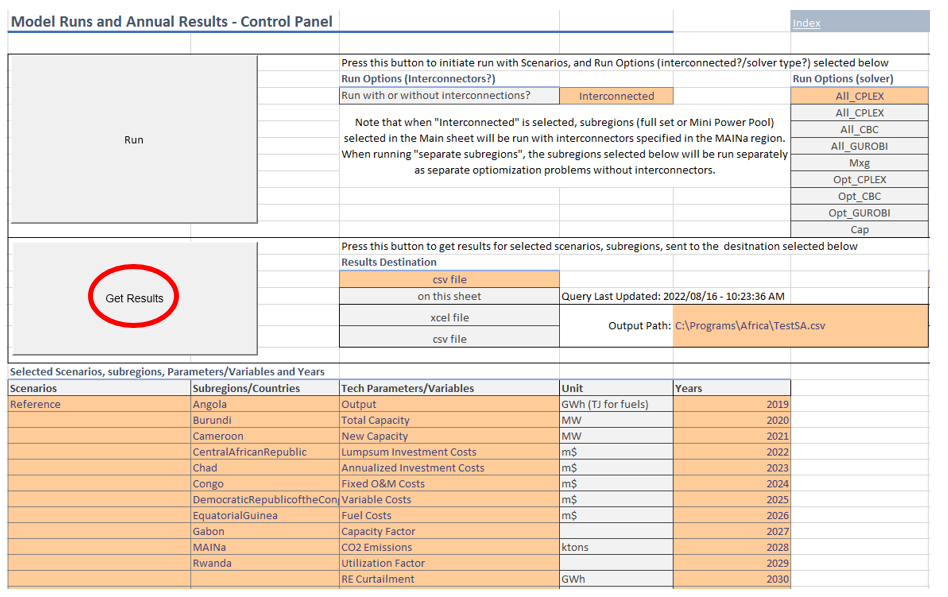This screenshot has width=948, height=597.
Task: Select Fixed O&M Costs cell
Action: (x=449, y=483)
